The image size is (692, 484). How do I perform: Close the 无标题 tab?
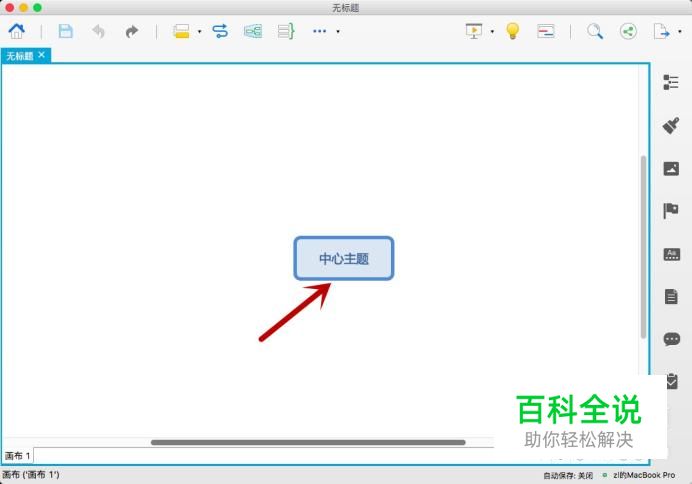[41, 55]
